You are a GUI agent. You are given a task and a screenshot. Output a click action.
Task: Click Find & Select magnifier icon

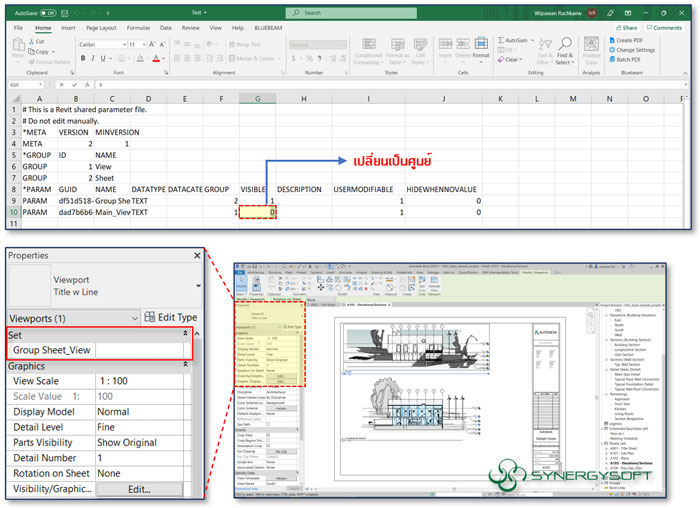coord(565,44)
